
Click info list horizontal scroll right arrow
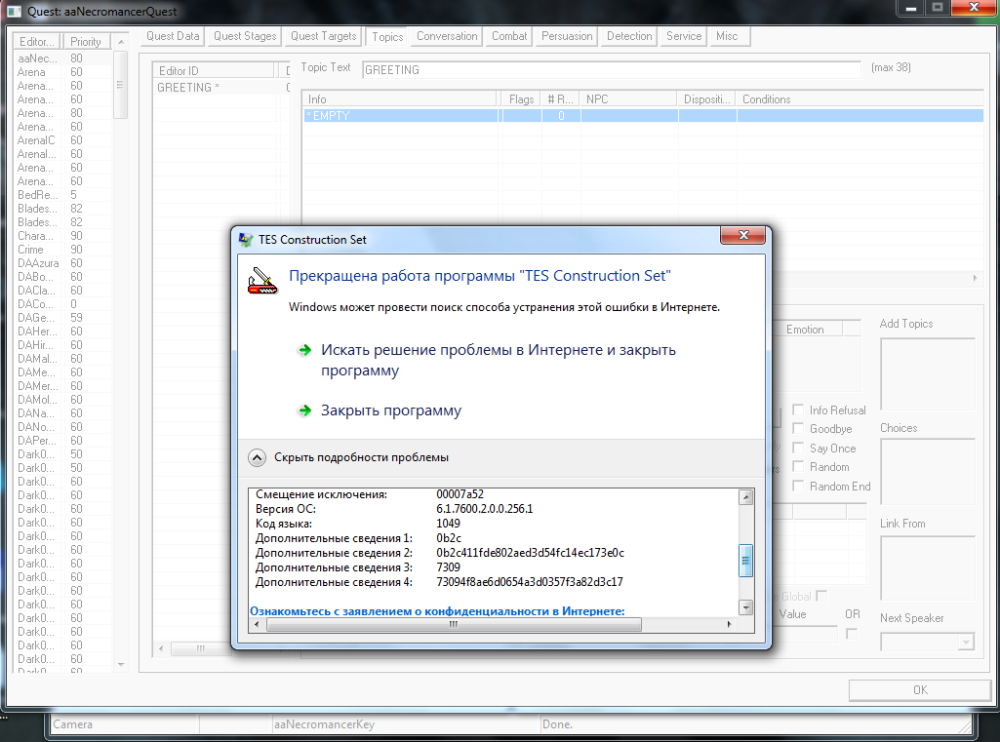[974, 278]
